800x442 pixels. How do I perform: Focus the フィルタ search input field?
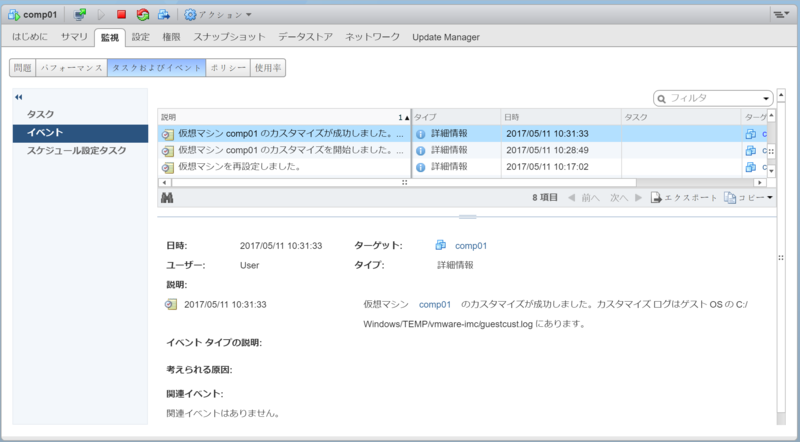(x=713, y=99)
